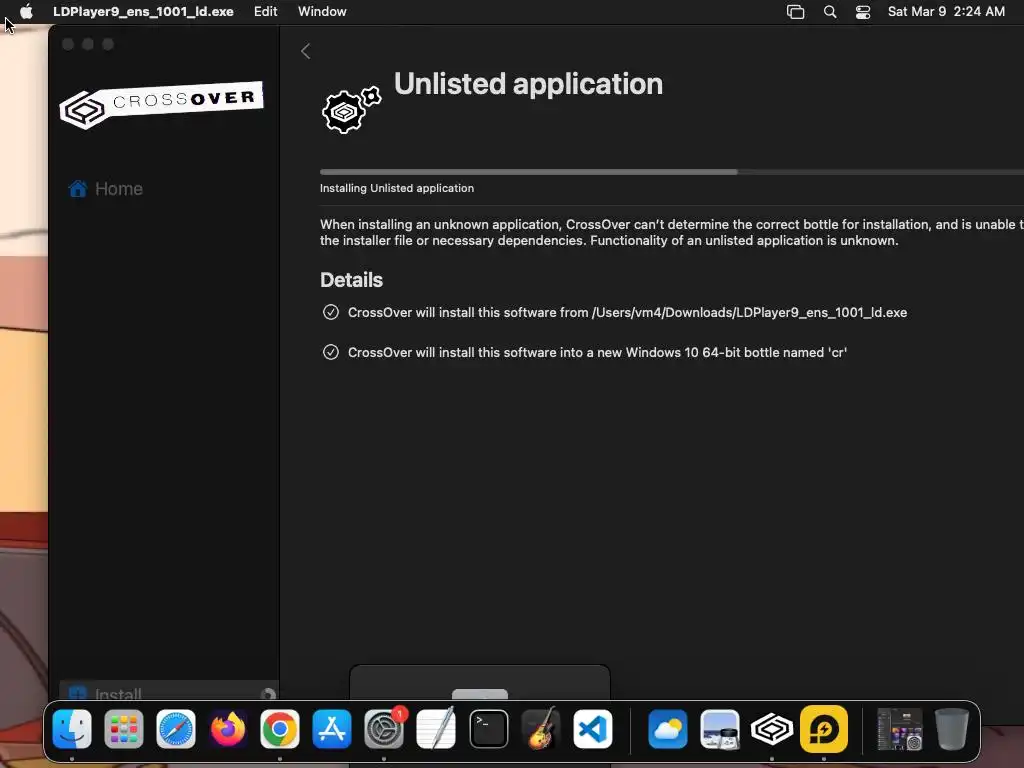Click the Details heading
Viewport: 1024px width, 768px height.
click(351, 280)
